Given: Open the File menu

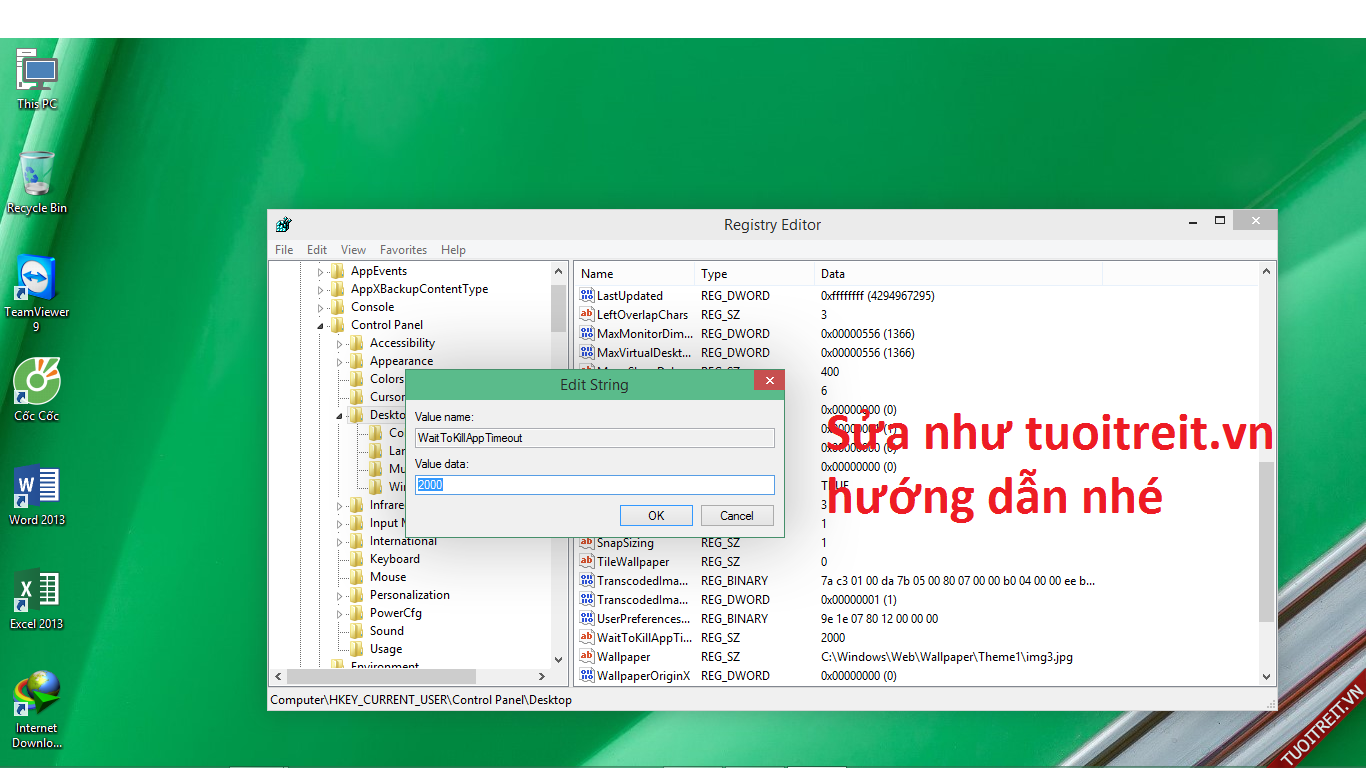Looking at the screenshot, I should point(284,250).
